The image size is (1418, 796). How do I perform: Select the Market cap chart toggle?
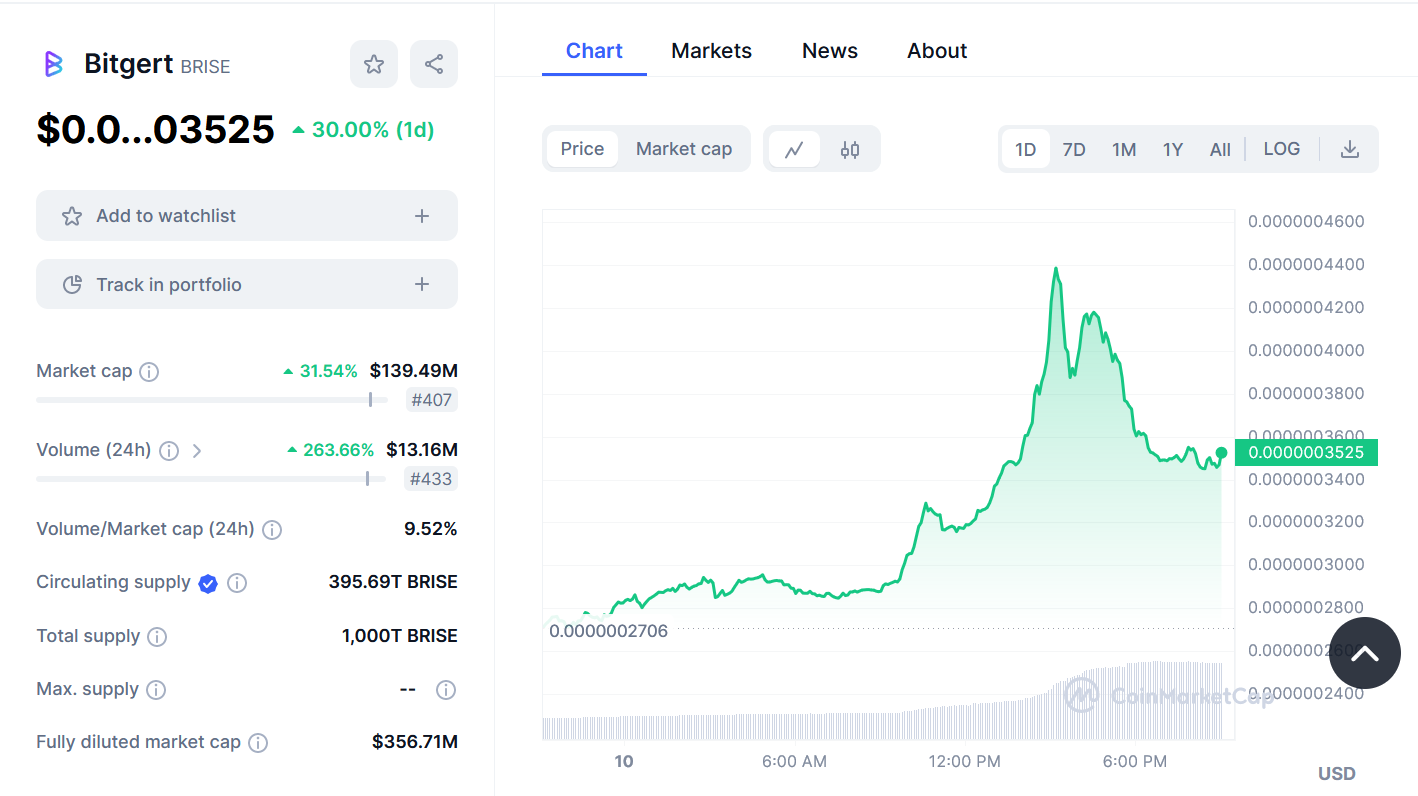(684, 149)
